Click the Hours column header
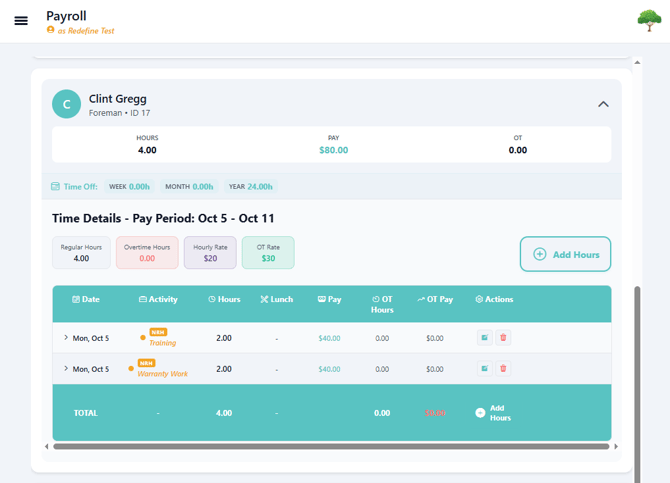Image resolution: width=670 pixels, height=483 pixels. (224, 299)
